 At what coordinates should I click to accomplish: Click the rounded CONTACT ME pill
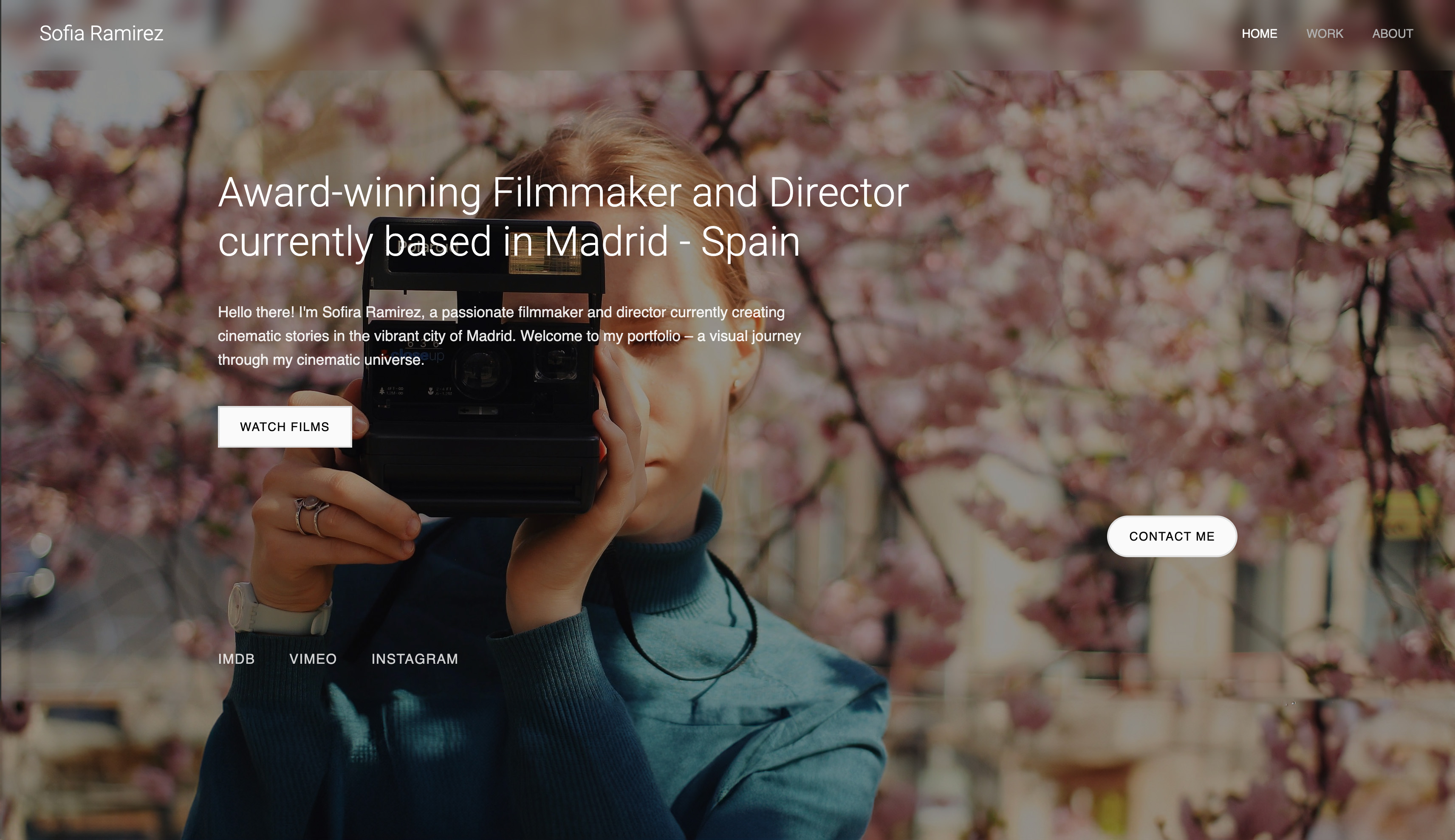pos(1171,536)
